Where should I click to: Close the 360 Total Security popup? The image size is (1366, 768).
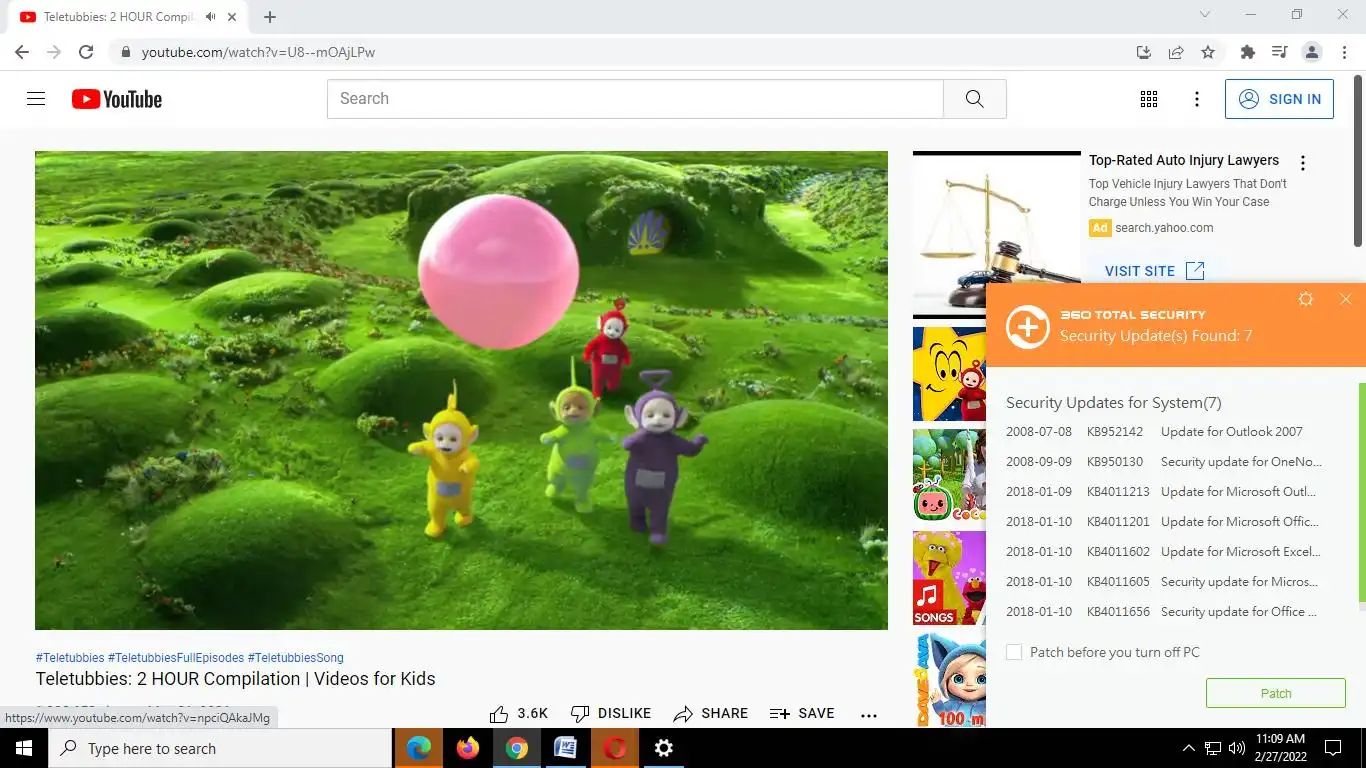coord(1346,299)
